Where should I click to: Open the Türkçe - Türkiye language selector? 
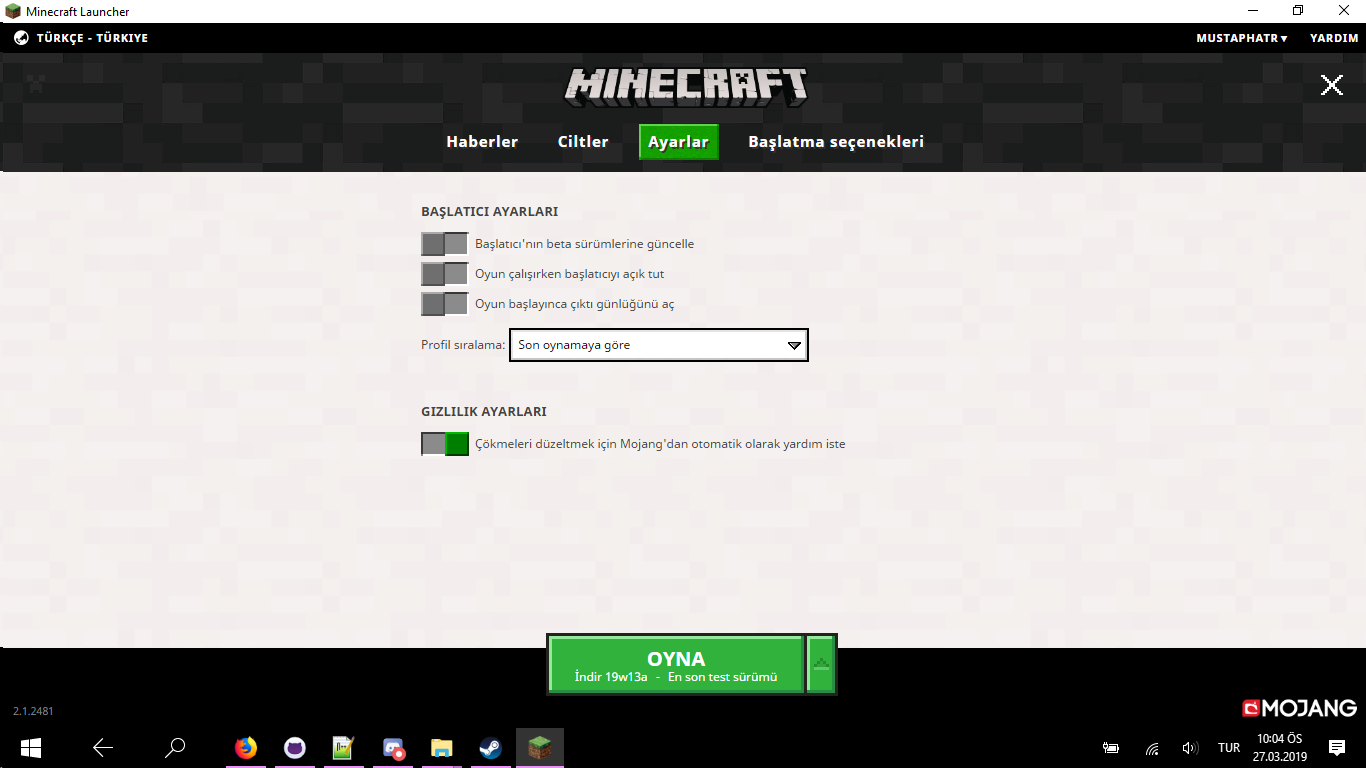pyautogui.click(x=81, y=38)
